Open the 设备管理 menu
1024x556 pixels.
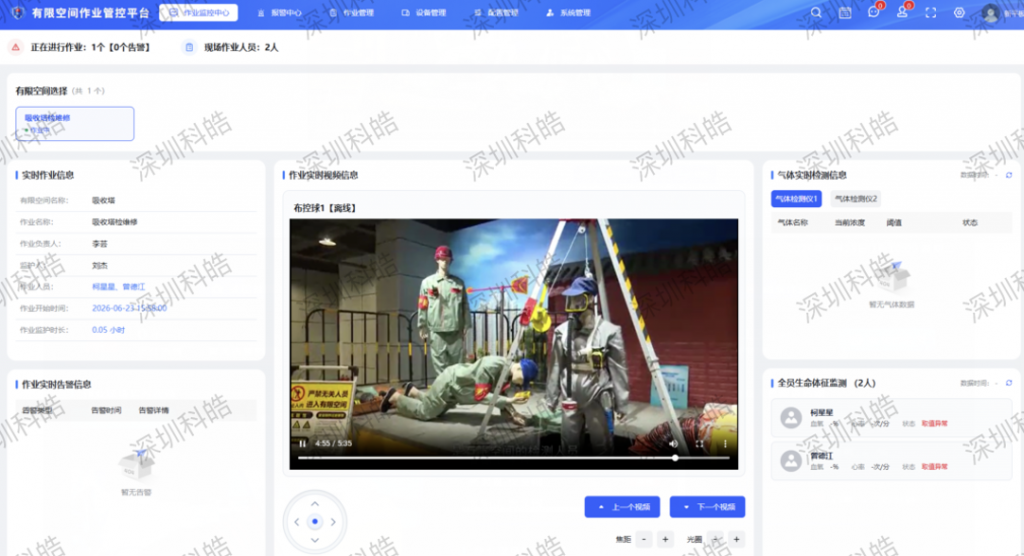(424, 12)
